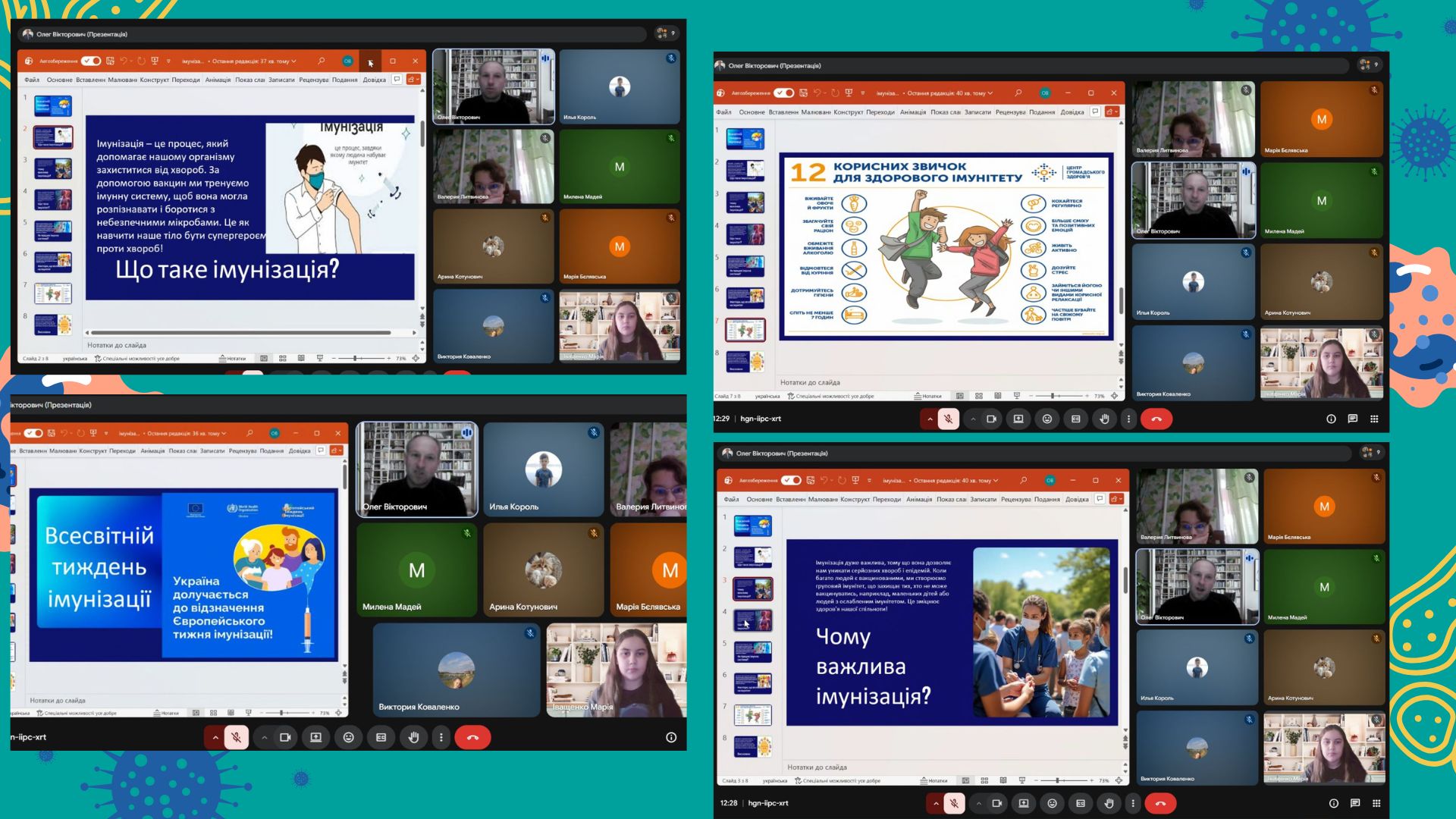Turn on captions below World Immunization Week slide

pyautogui.click(x=381, y=737)
